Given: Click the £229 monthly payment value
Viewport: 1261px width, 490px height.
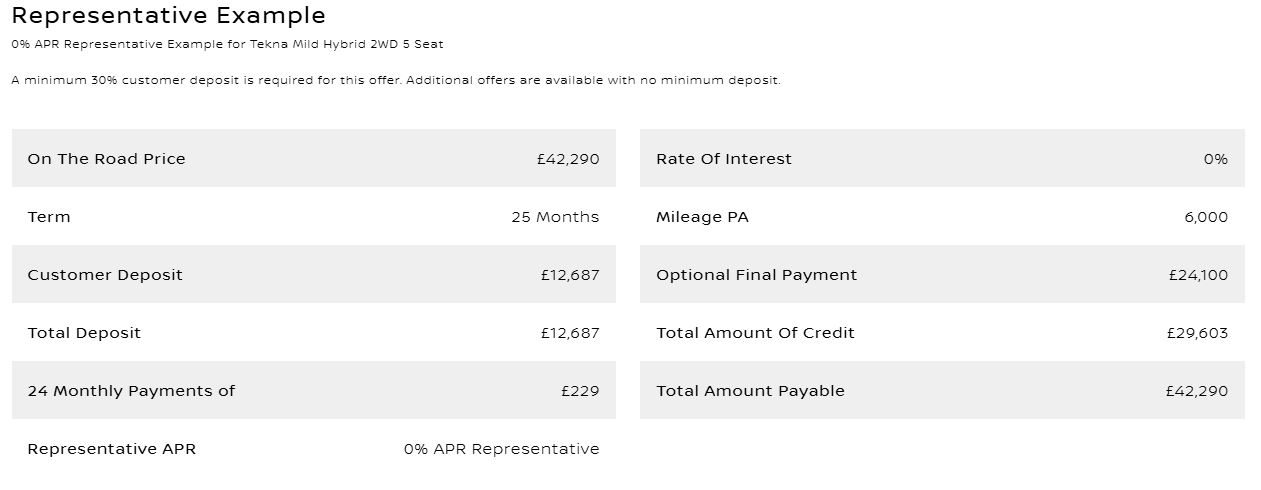Looking at the screenshot, I should pos(580,391).
